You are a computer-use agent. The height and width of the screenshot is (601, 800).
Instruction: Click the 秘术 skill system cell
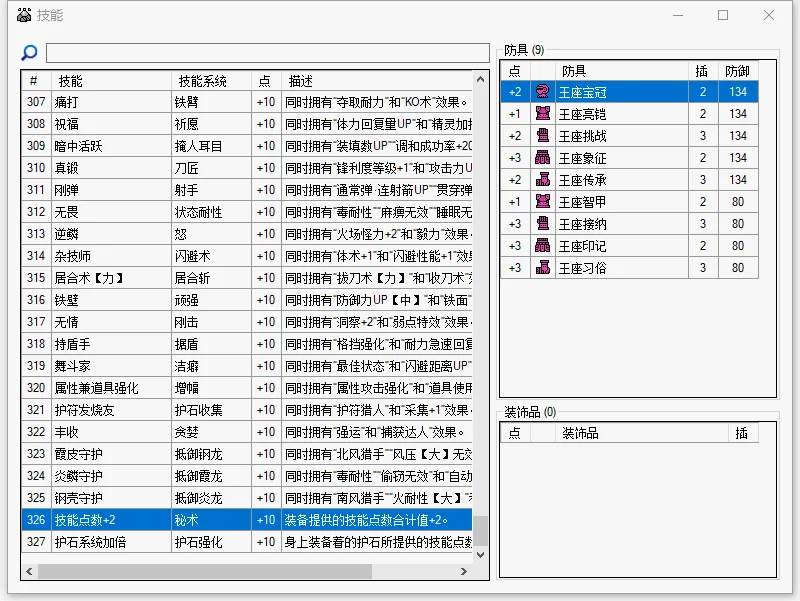click(211, 520)
